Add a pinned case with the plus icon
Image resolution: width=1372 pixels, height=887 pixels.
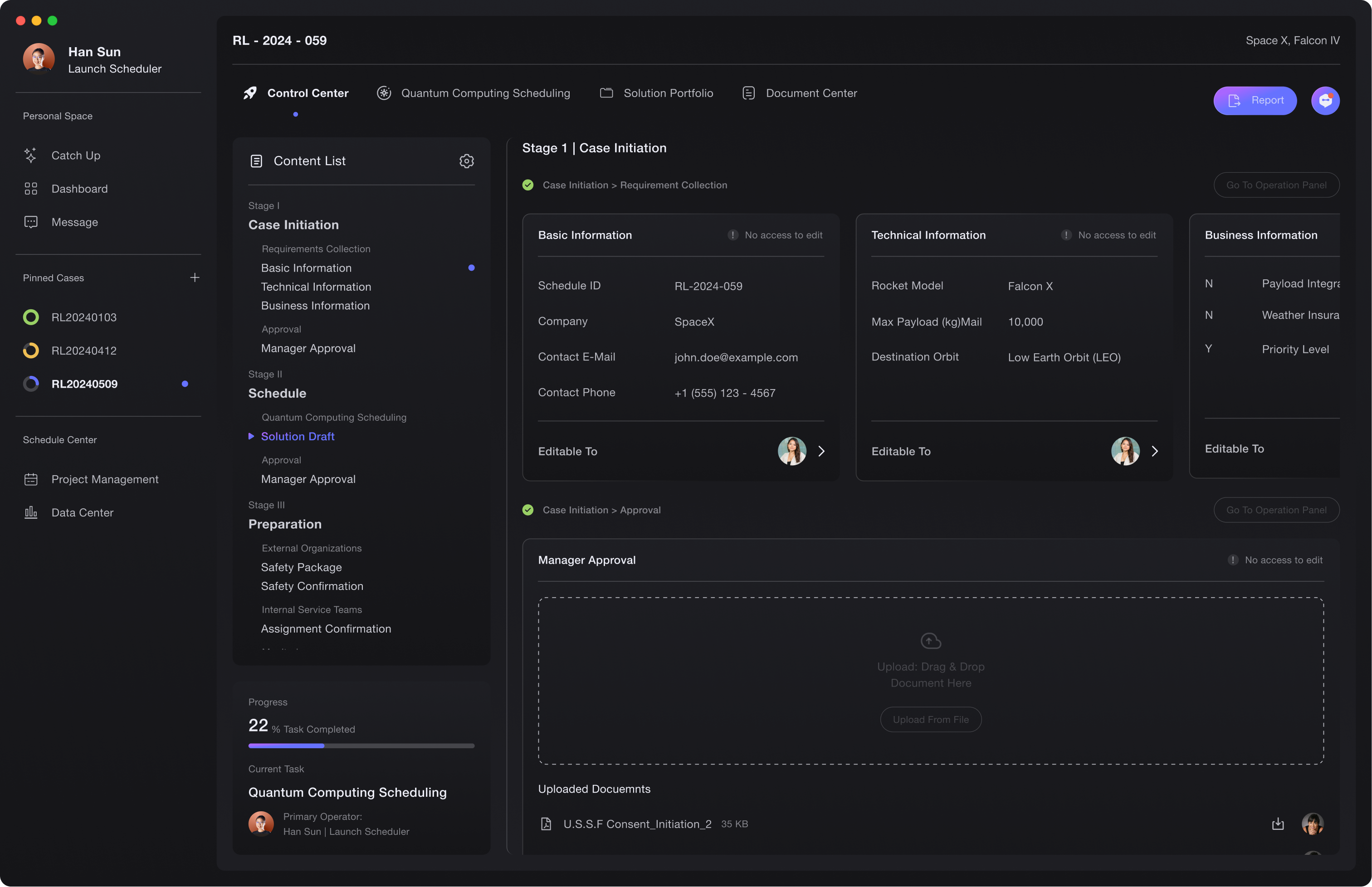tap(195, 278)
